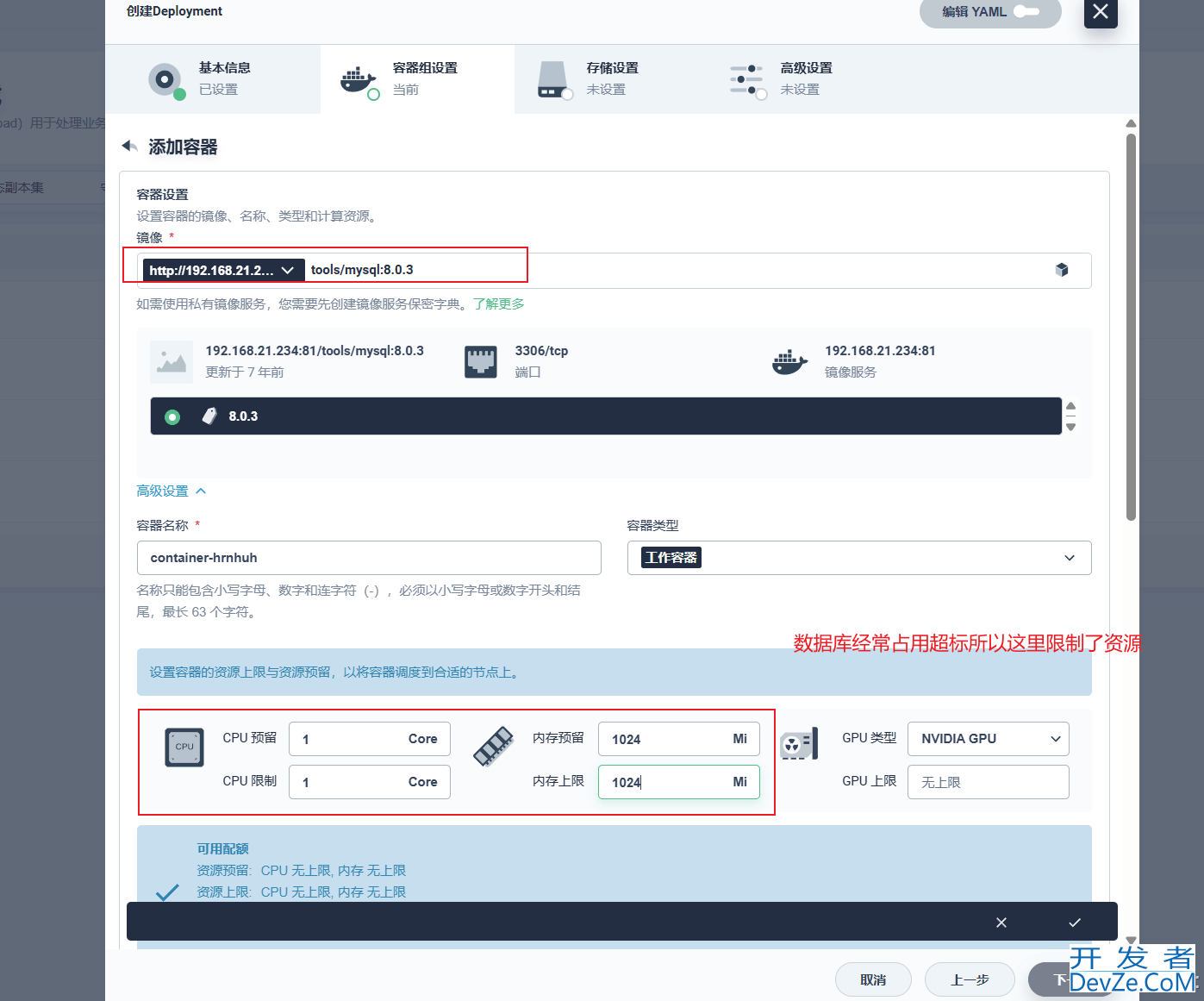Click the 3306/tcp text
Image resolution: width=1204 pixels, height=1001 pixels.
(x=541, y=351)
